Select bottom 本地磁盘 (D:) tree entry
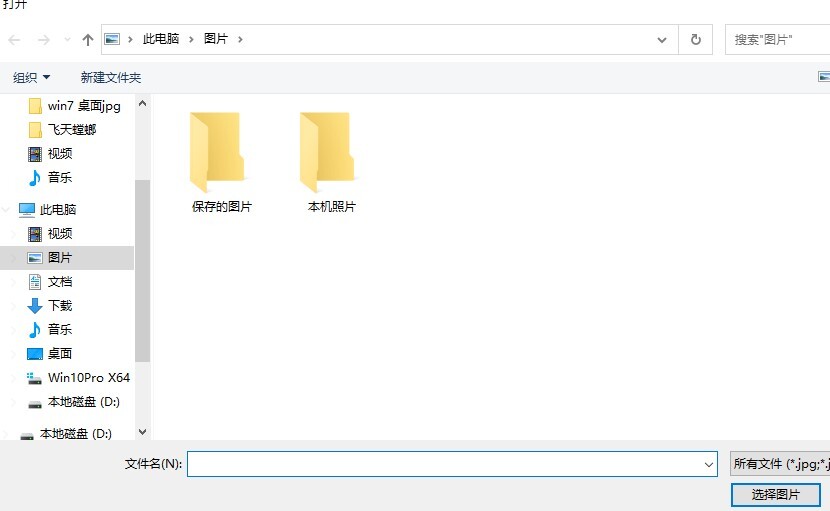Viewport: 830px width, 511px height. 76,434
